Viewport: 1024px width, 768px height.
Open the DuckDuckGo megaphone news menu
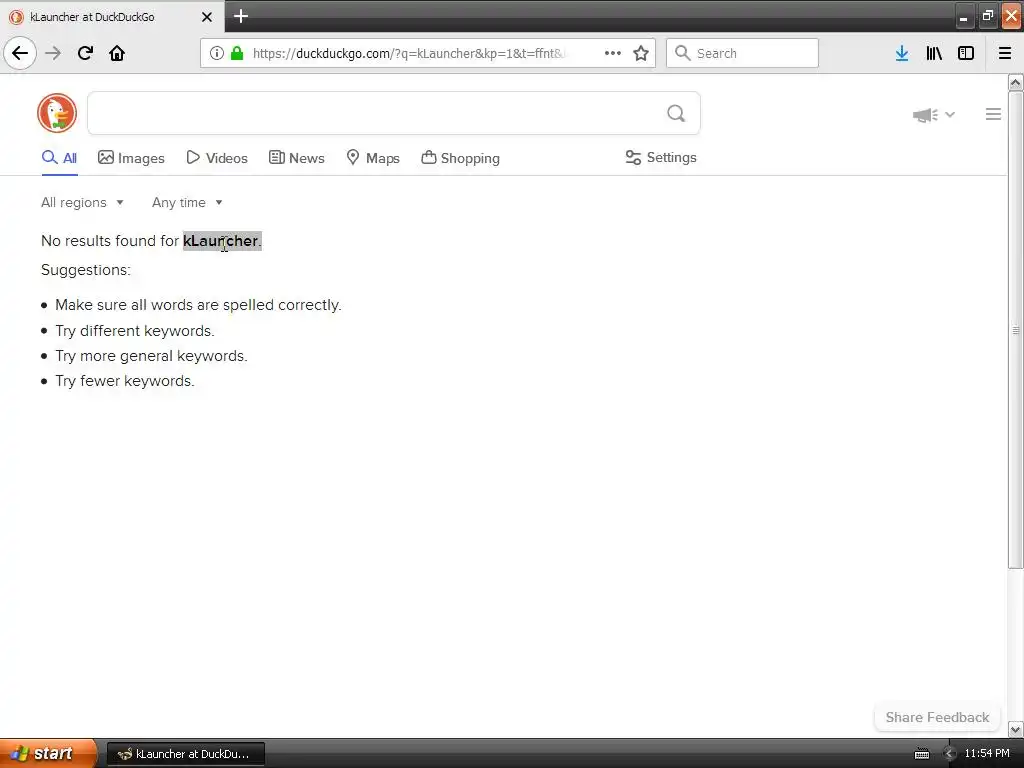(x=933, y=115)
